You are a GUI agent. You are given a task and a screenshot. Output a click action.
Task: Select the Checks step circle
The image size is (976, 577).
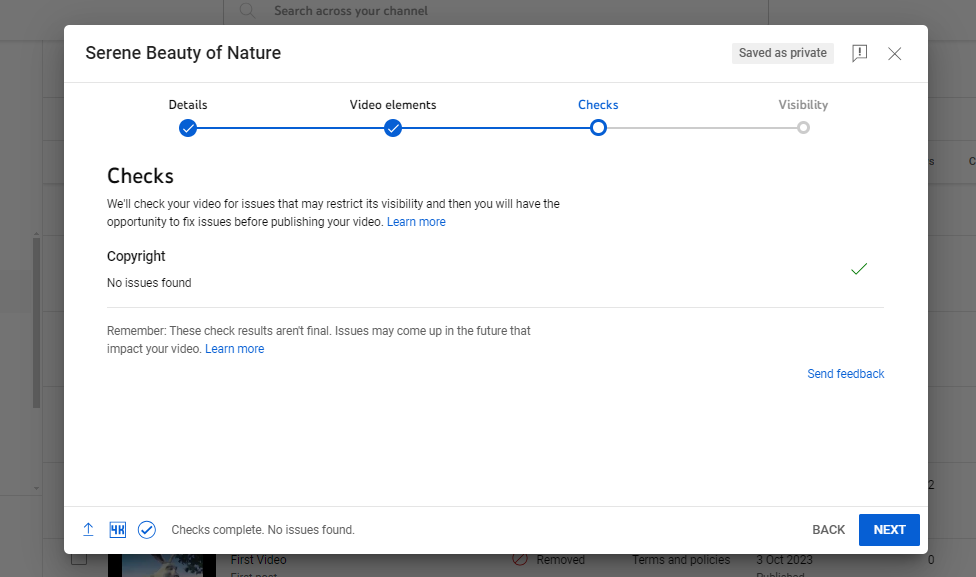click(598, 128)
